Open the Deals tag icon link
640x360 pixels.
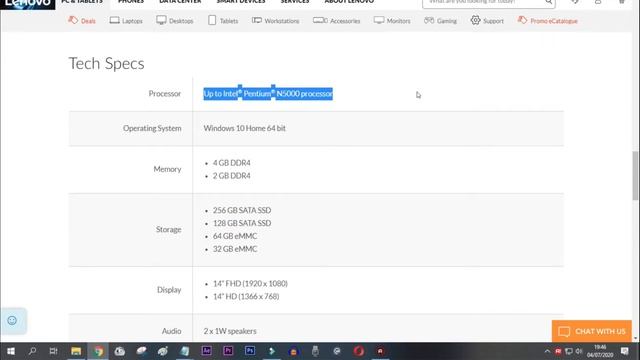pyautogui.click(x=73, y=20)
